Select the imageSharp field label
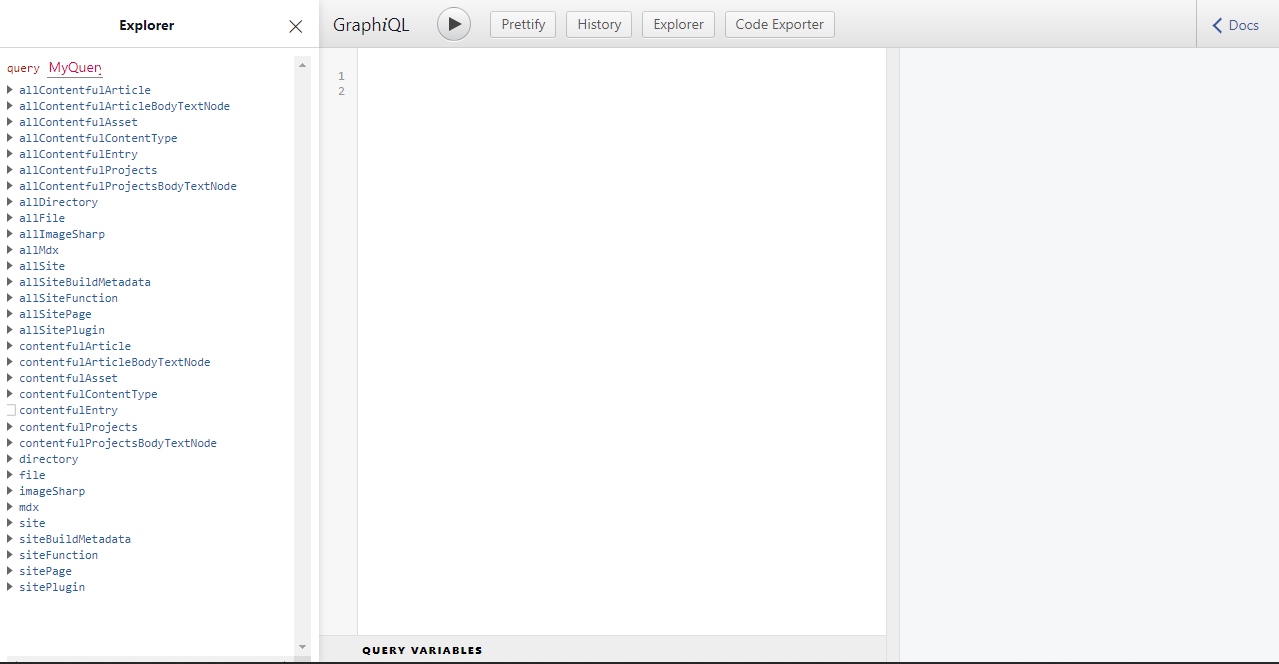Viewport: 1279px width, 664px height. coord(52,491)
